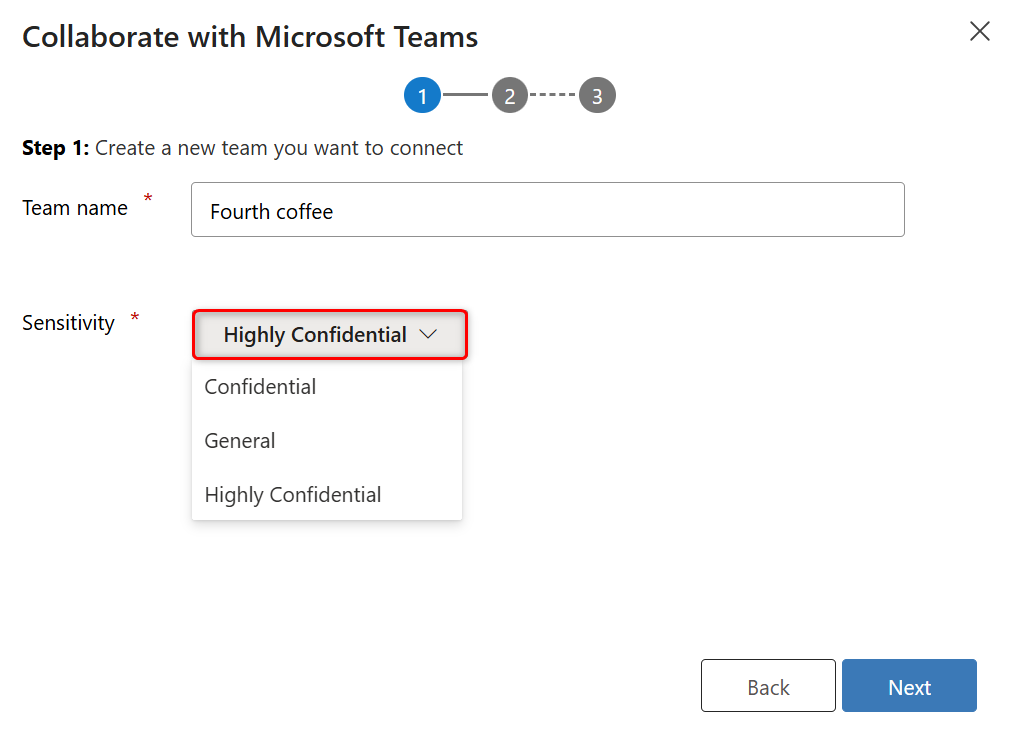Click the Sensitivity field label
Viewport: 1019px width, 748px height.
tap(68, 323)
